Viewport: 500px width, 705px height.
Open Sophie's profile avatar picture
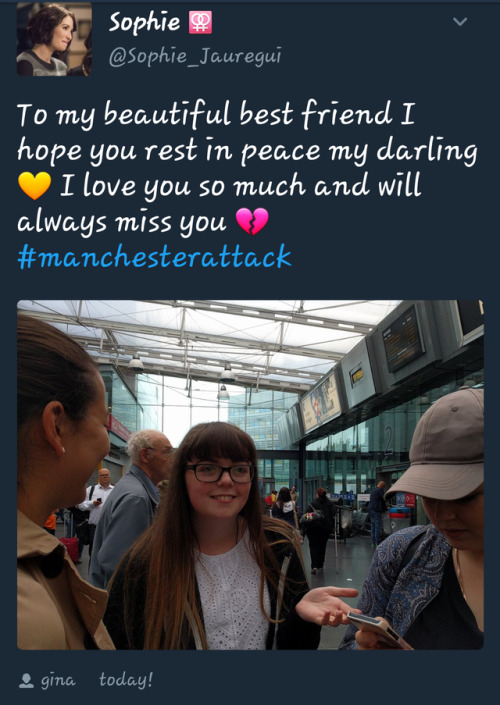pos(54,39)
